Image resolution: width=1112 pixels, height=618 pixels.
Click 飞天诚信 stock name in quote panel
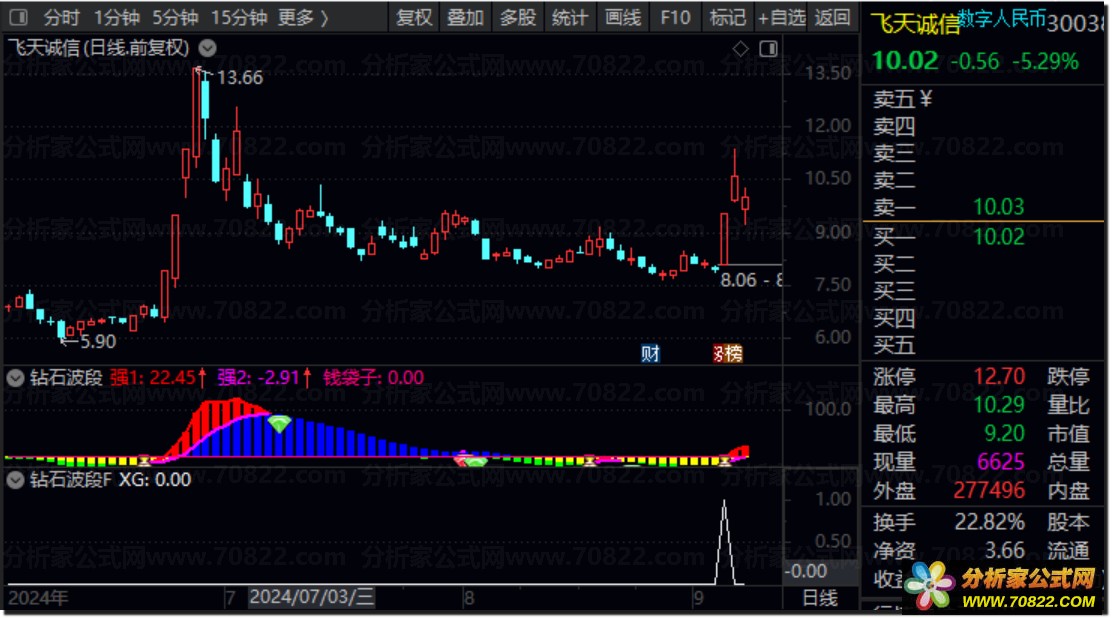915,24
